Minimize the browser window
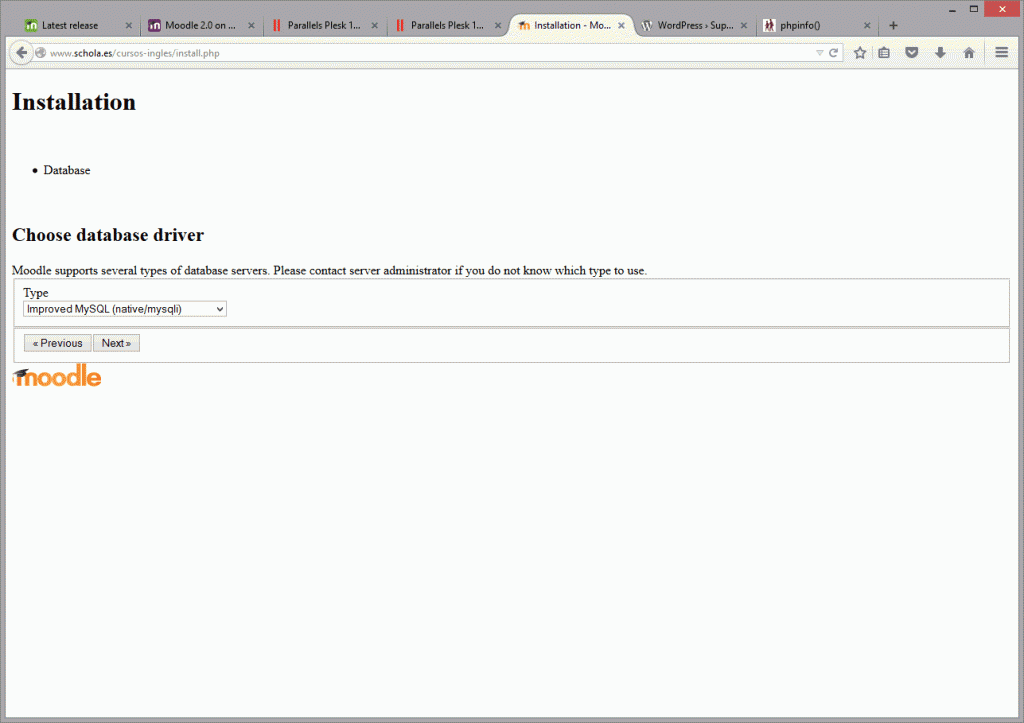This screenshot has height=723, width=1024. pyautogui.click(x=952, y=9)
